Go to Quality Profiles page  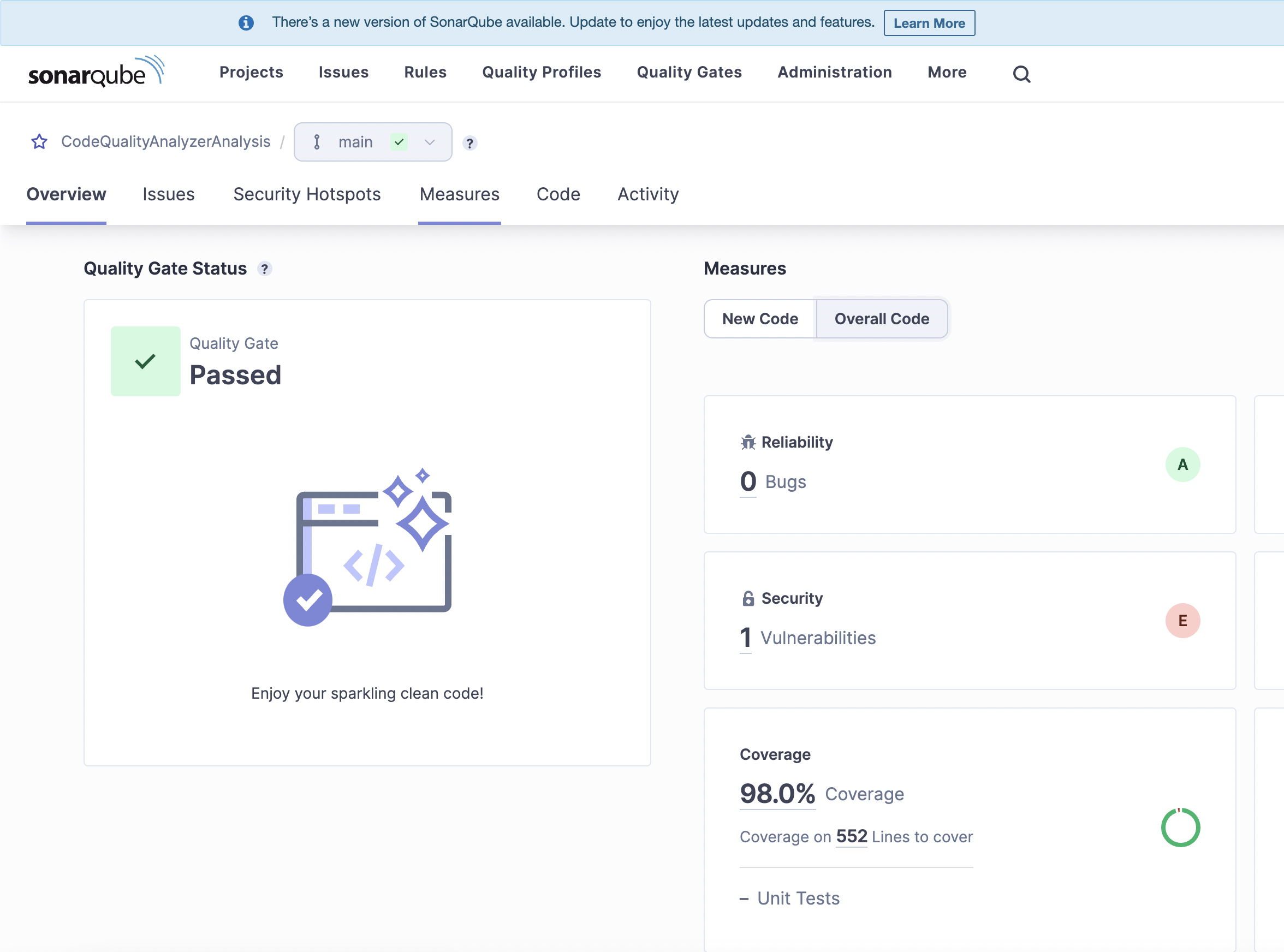pos(541,72)
